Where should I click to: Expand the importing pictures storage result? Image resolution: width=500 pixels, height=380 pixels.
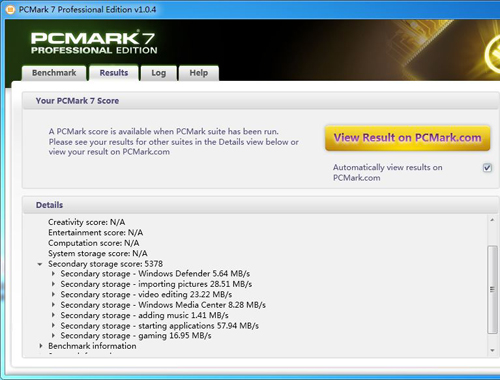pos(53,284)
